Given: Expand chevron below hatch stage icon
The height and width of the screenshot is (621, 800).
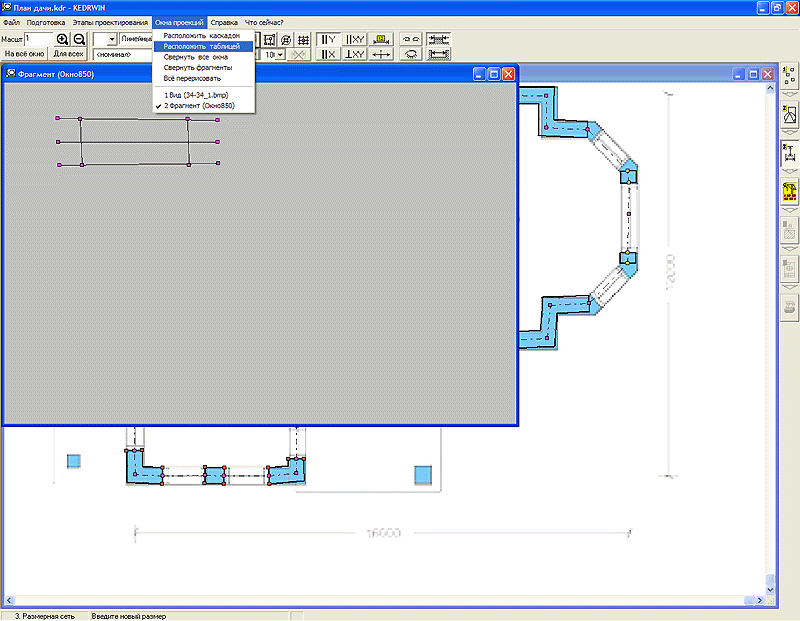Looking at the screenshot, I should pos(789,249).
